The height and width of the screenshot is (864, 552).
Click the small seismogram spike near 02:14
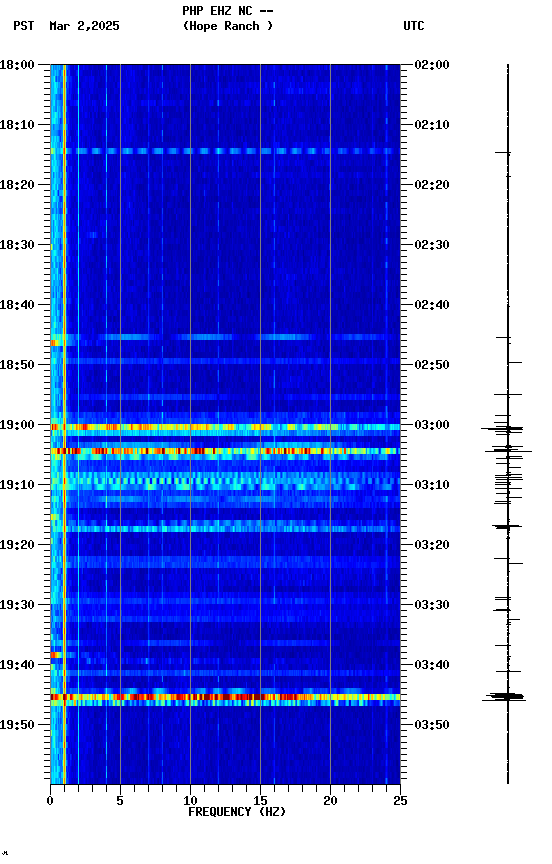[503, 152]
